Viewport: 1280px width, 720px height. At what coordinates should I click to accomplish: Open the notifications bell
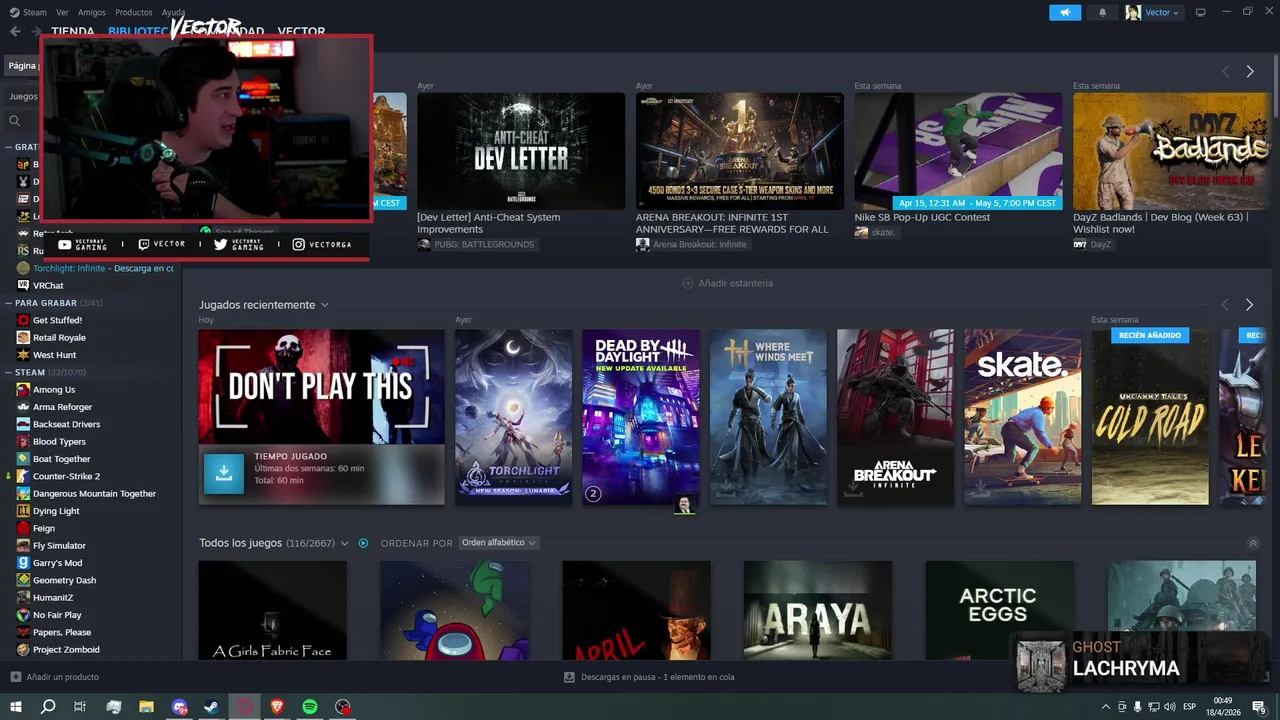point(1103,12)
